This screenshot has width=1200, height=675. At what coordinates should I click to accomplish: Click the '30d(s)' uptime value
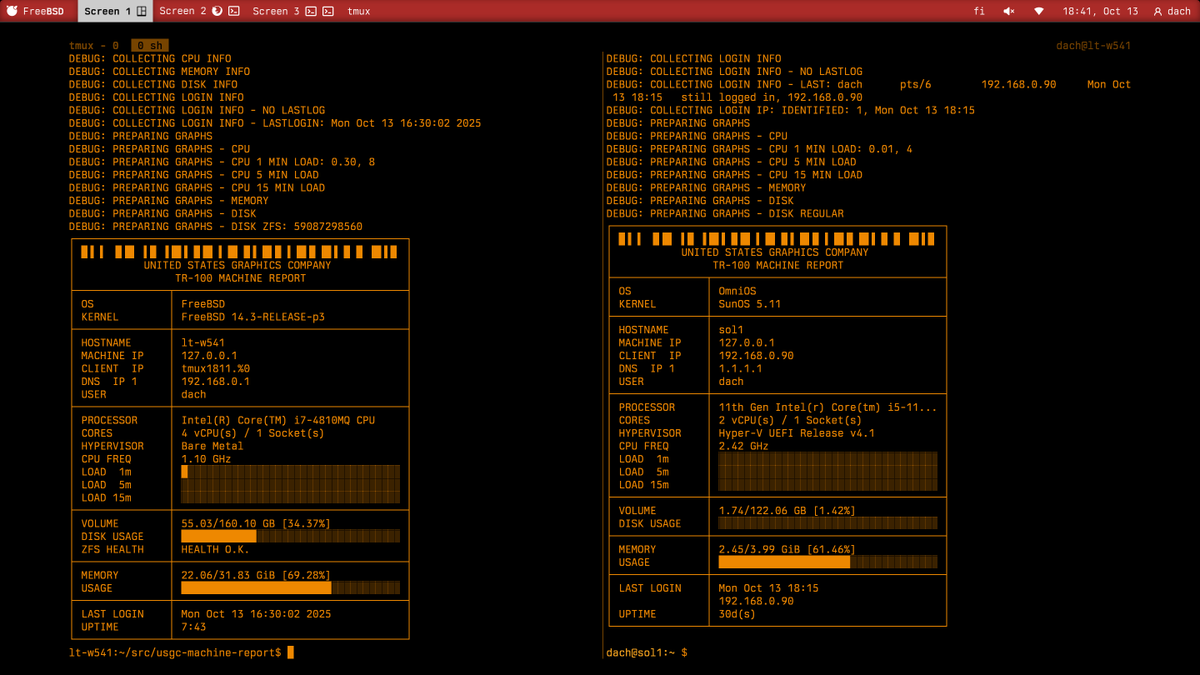pyautogui.click(x=738, y=614)
